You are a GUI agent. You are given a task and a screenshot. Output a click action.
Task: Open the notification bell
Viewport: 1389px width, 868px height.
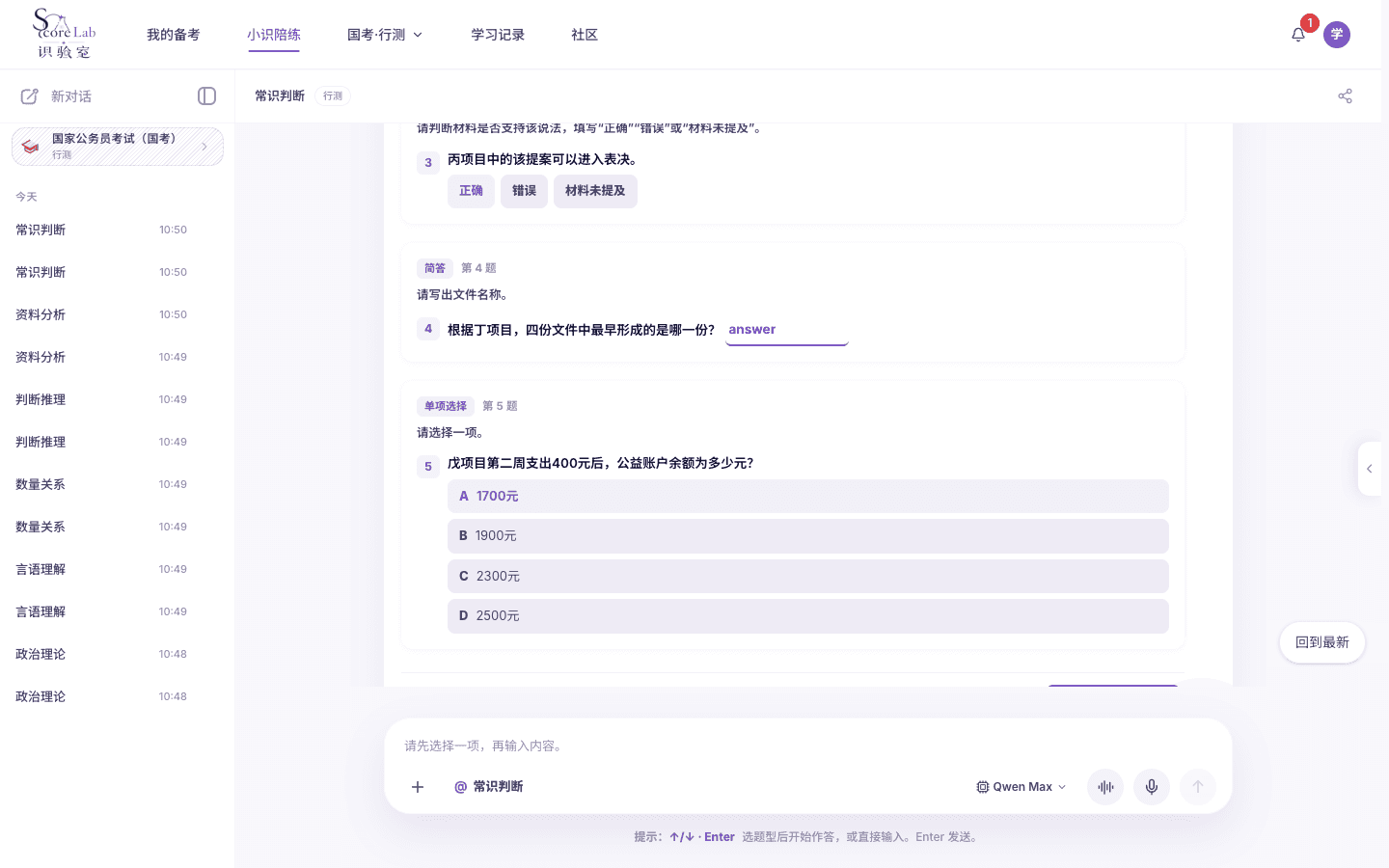(1298, 35)
